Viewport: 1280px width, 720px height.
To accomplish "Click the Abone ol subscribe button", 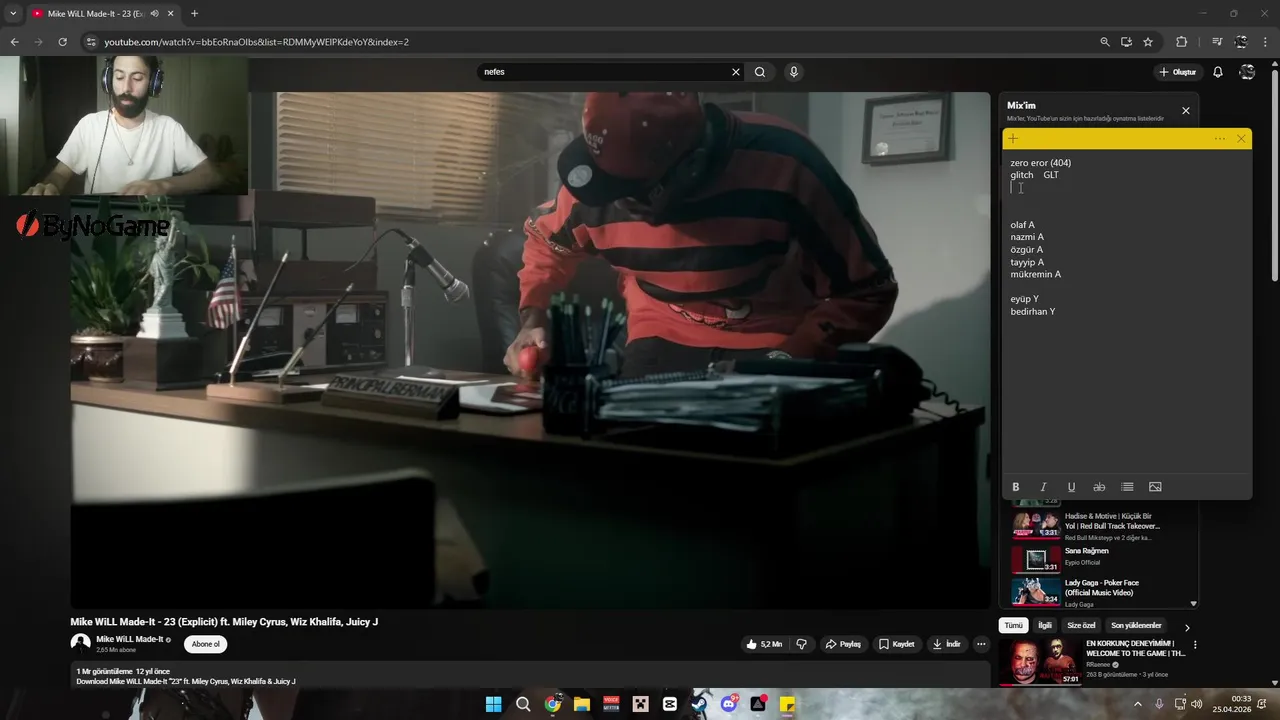I will pos(205,644).
